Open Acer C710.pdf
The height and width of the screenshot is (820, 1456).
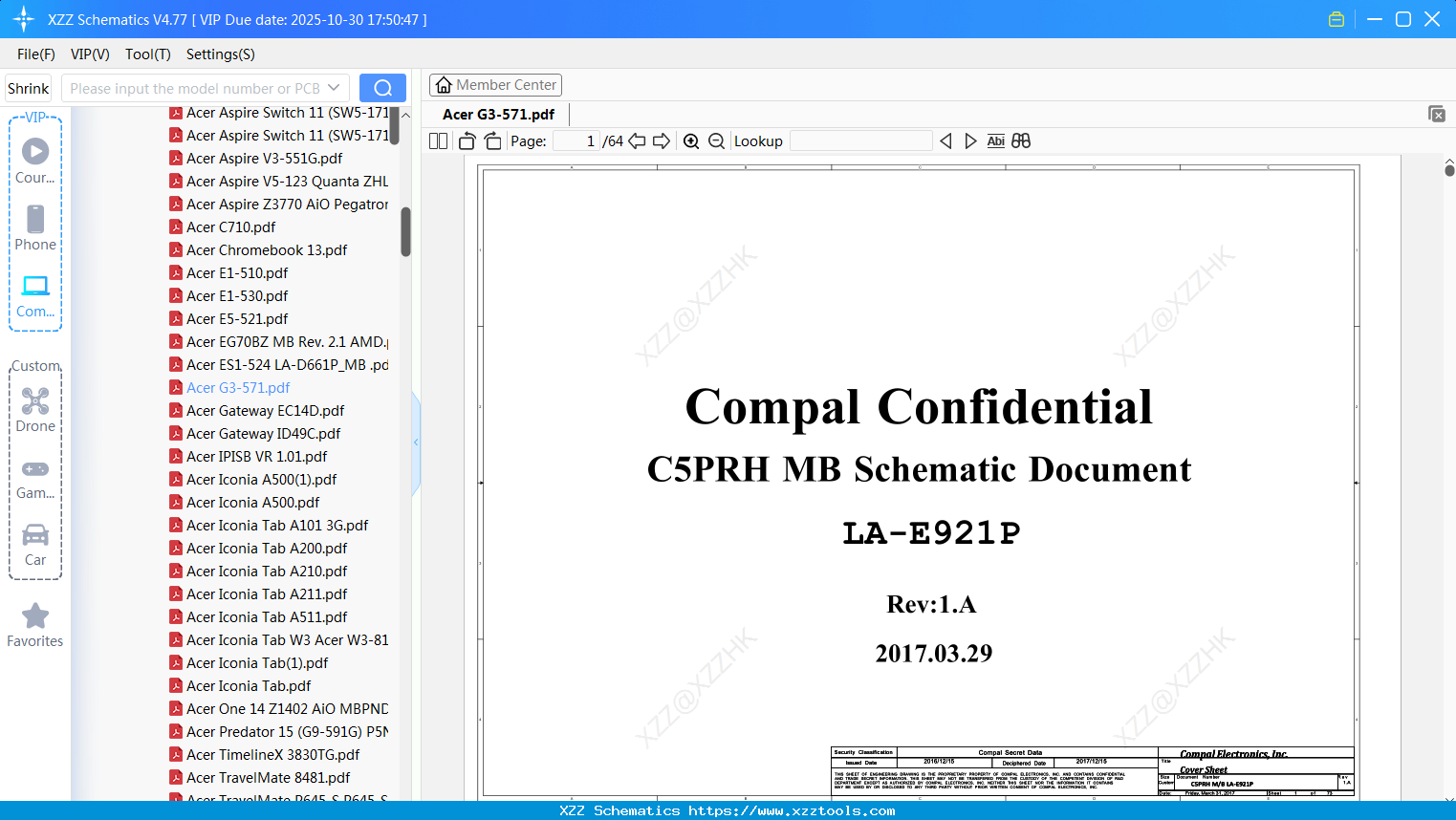coord(222,227)
